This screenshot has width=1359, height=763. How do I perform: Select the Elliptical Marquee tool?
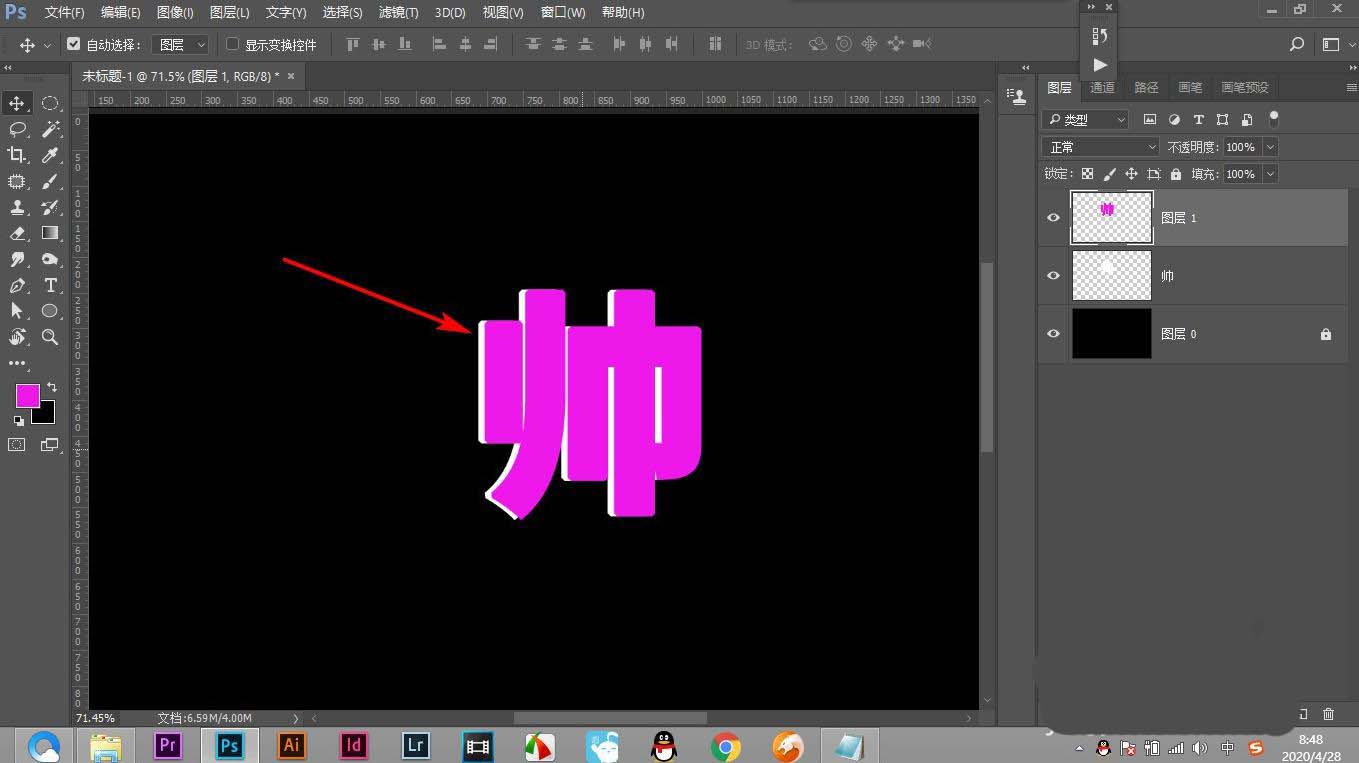50,103
